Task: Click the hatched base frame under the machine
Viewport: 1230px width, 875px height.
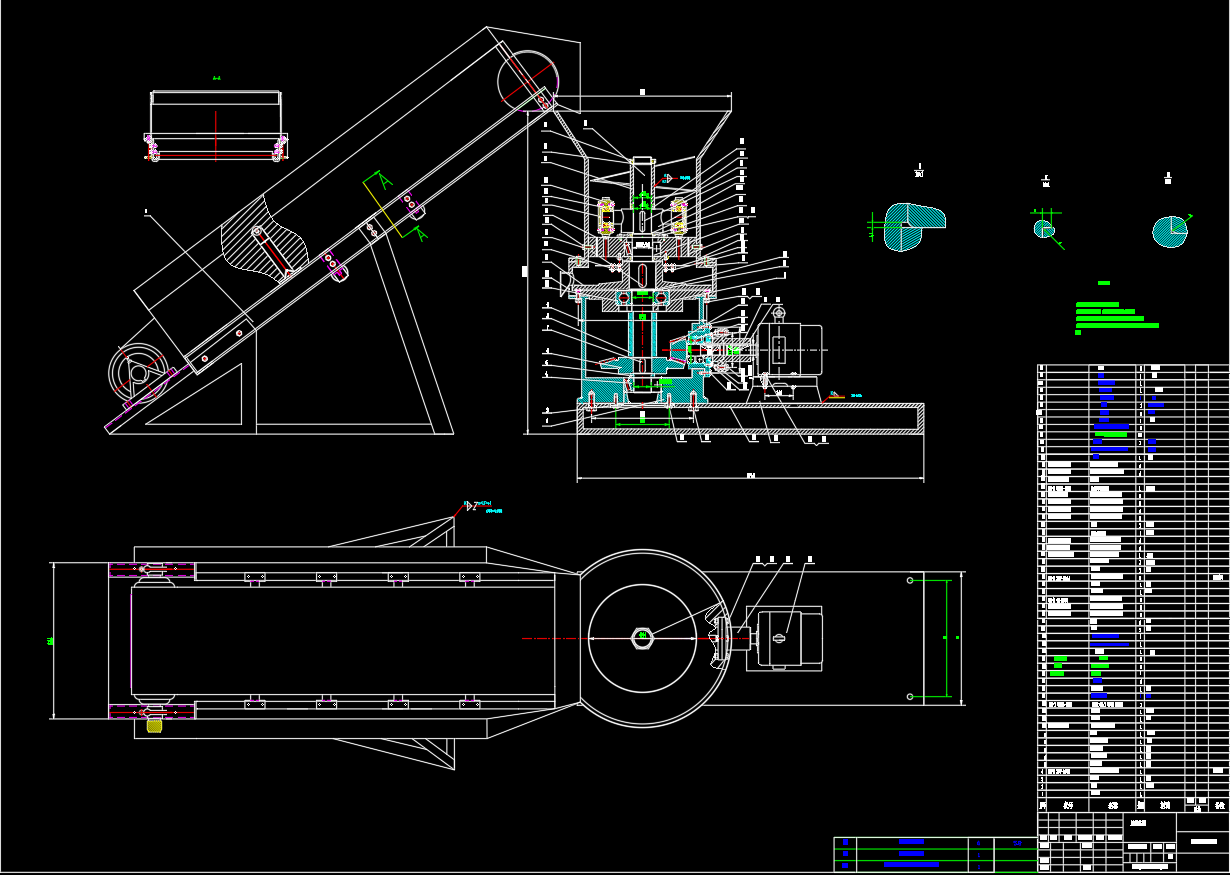Action: point(750,418)
